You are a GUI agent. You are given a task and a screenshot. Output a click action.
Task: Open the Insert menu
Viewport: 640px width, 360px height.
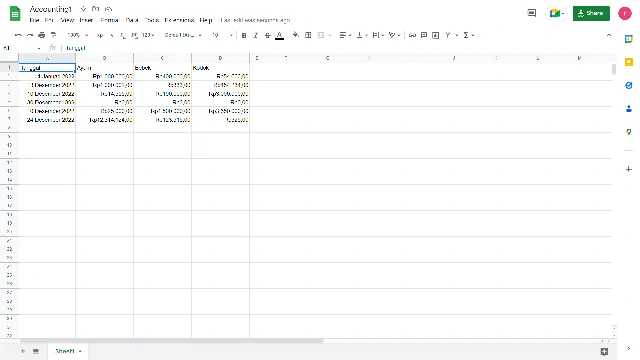pyautogui.click(x=87, y=20)
